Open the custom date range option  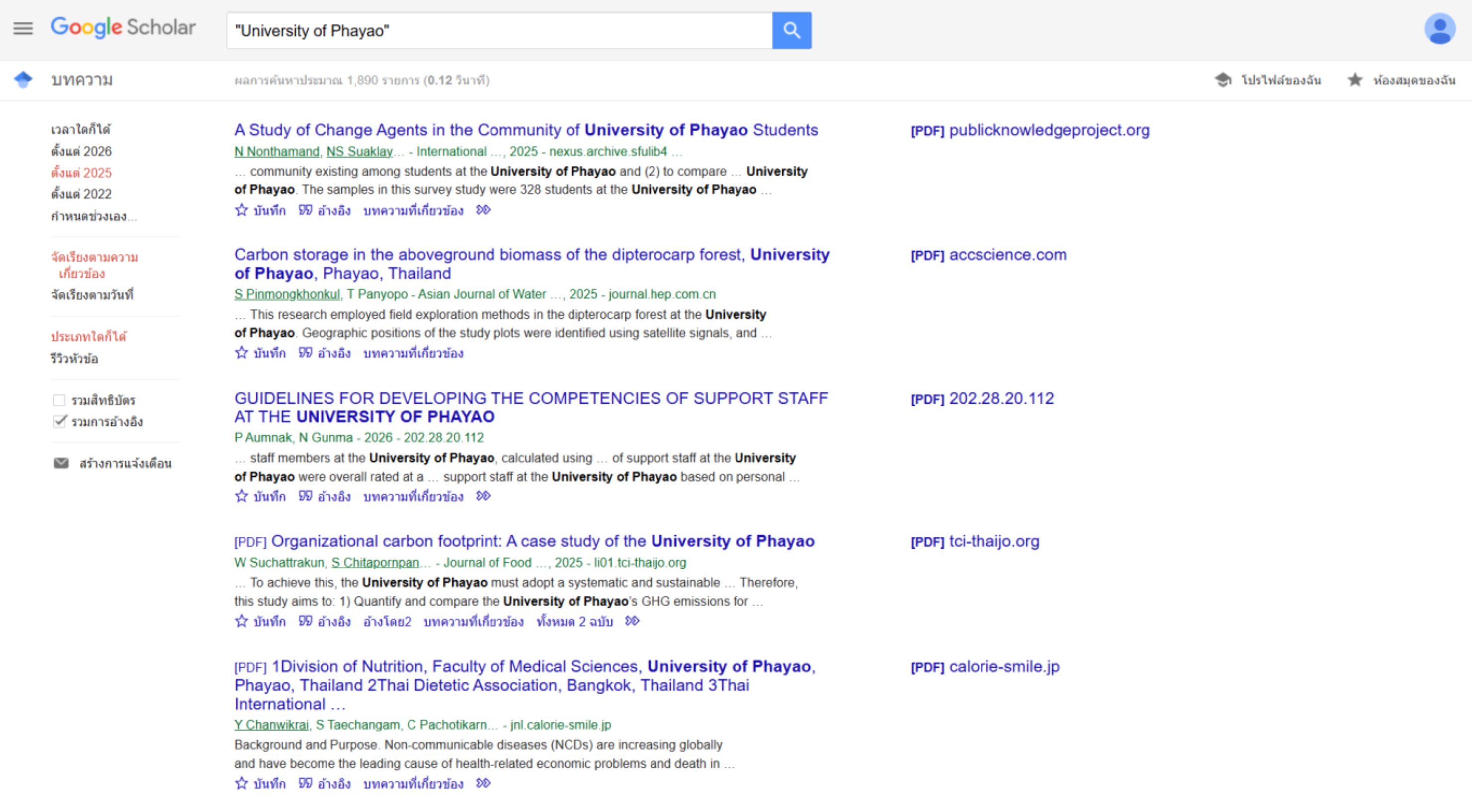tap(94, 216)
